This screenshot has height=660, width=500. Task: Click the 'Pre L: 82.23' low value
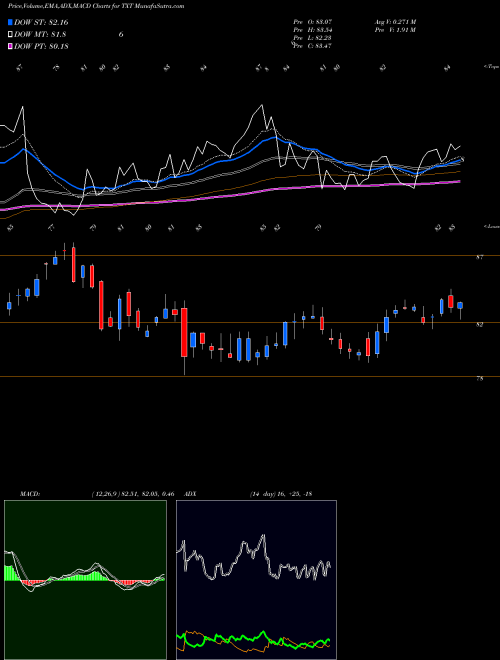313,38
